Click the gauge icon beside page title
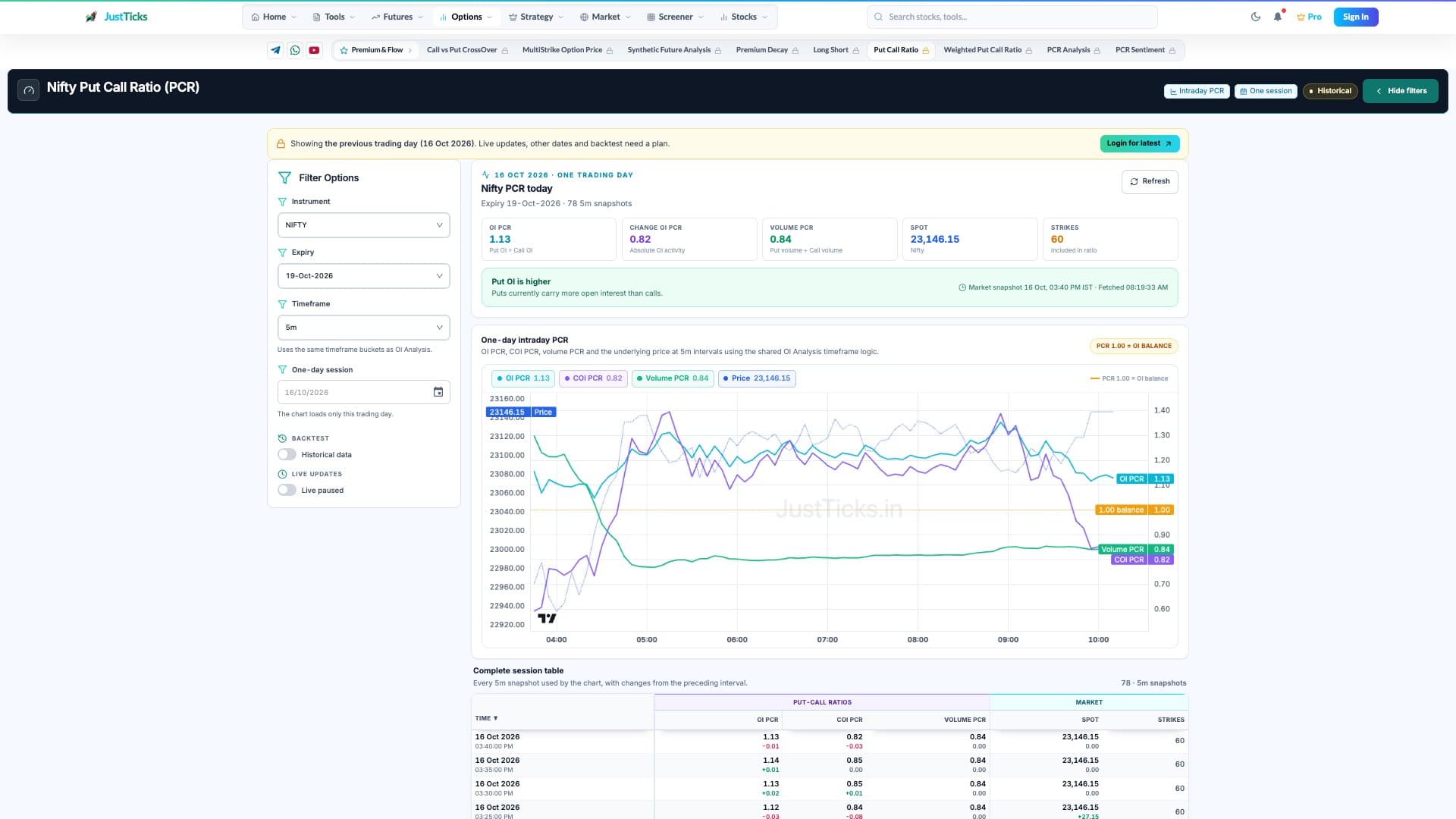 (29, 90)
